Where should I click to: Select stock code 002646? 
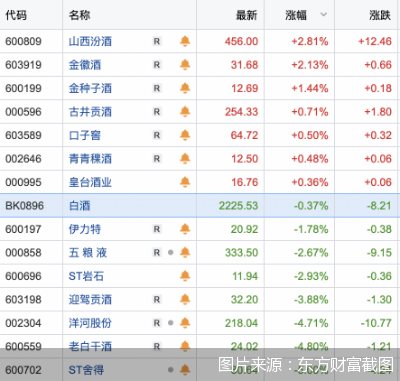pos(23,159)
